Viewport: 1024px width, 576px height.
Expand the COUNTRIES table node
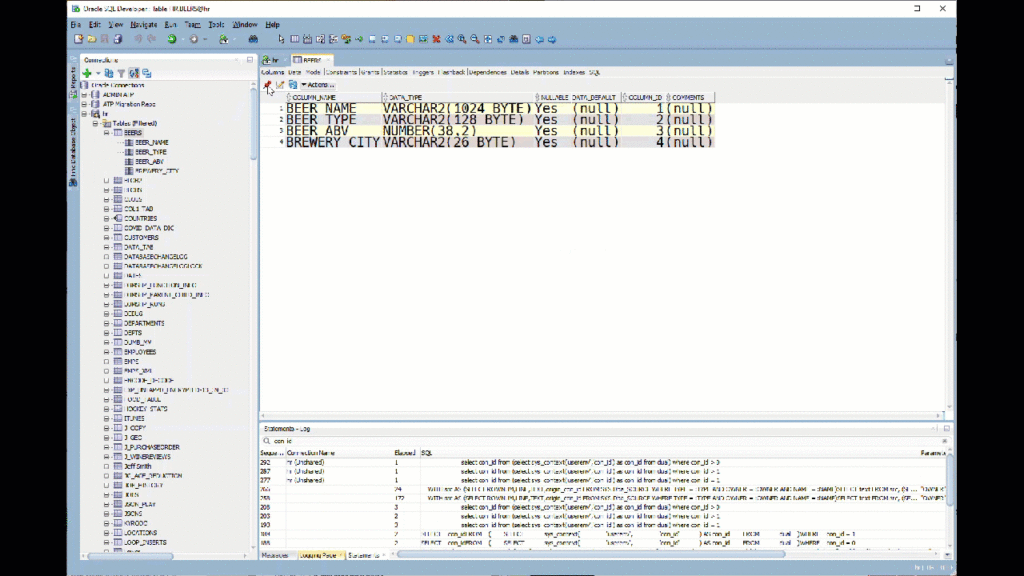[106, 218]
